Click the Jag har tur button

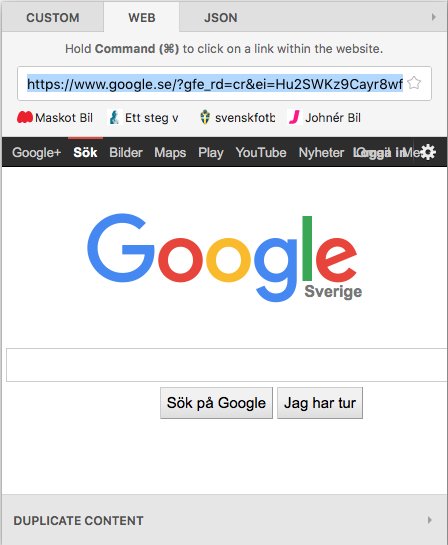click(320, 403)
